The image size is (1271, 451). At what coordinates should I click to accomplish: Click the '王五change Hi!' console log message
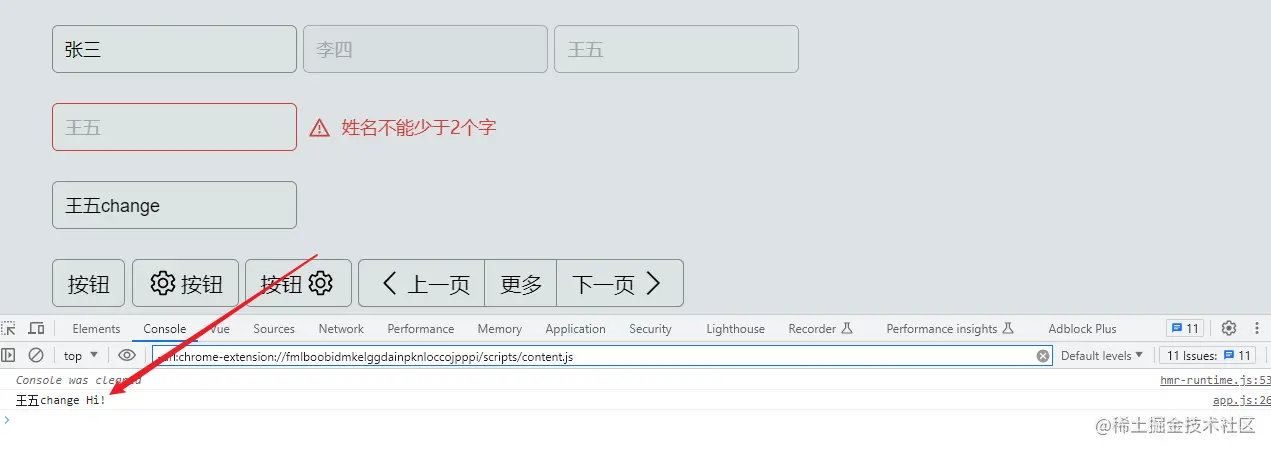tap(61, 400)
